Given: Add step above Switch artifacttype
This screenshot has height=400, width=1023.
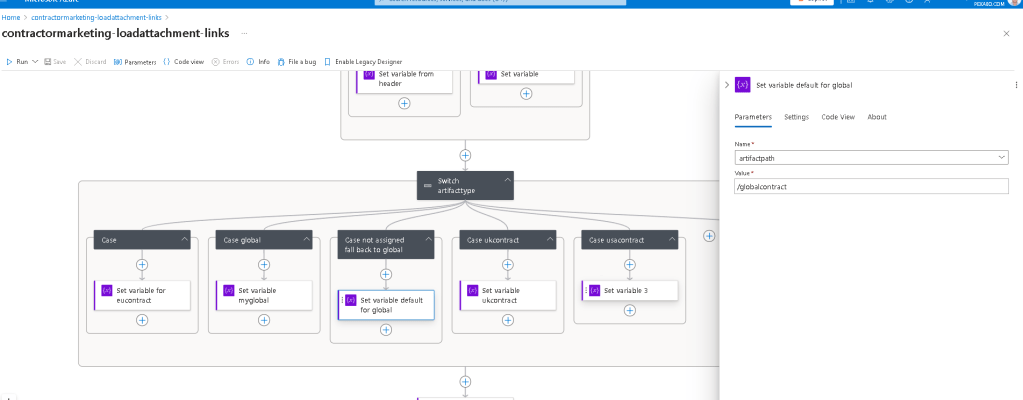Looking at the screenshot, I should (x=465, y=155).
